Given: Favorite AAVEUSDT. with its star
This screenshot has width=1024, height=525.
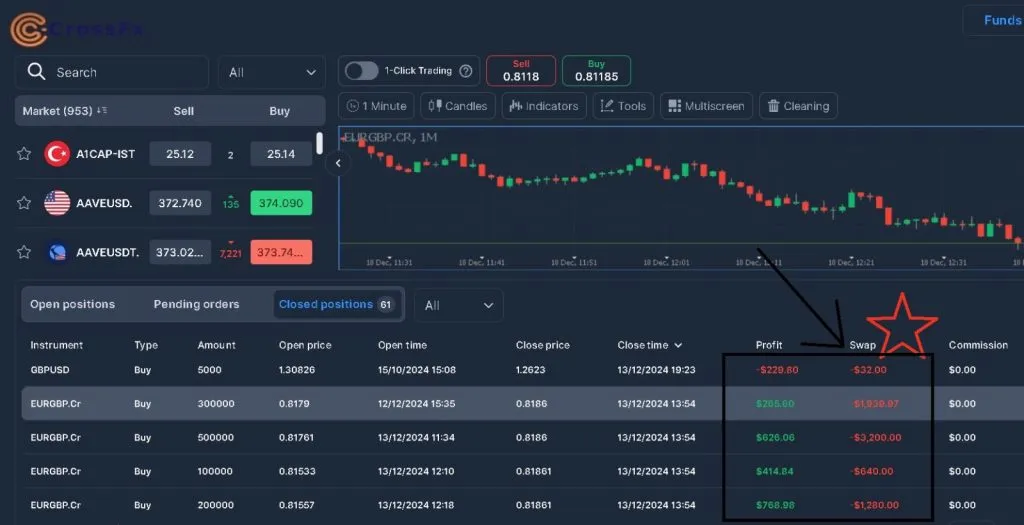Looking at the screenshot, I should [x=24, y=252].
